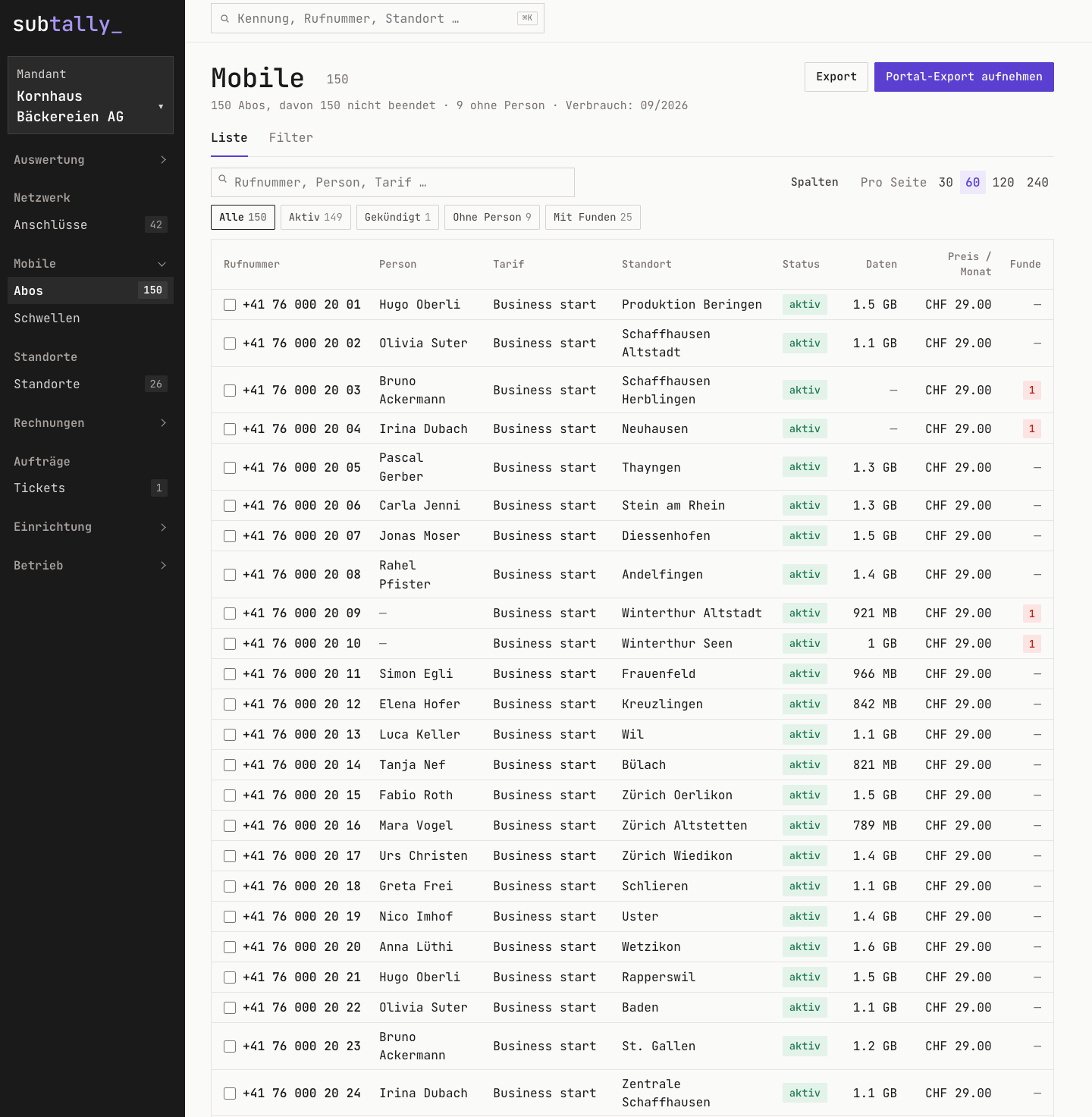Filter by Gekündigt 1 chip
This screenshot has width=1092, height=1117.
pos(397,217)
